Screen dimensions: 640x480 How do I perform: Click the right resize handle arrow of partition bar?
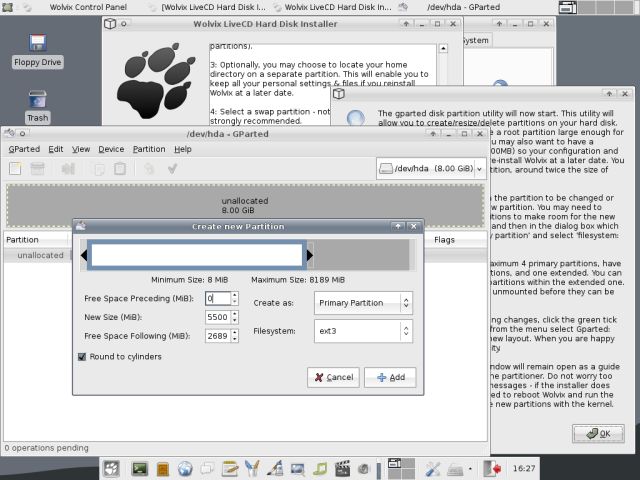pos(310,256)
